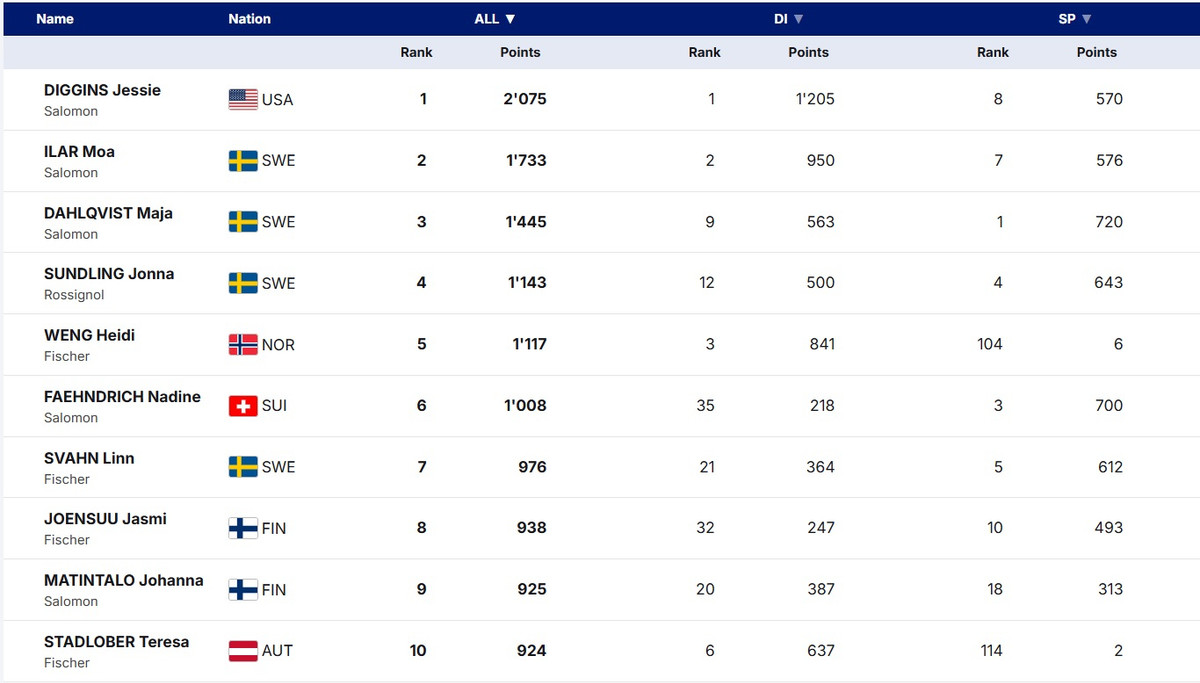Click the Norway flag in Weng Heidi's row
The height and width of the screenshot is (683, 1200).
pos(243,345)
